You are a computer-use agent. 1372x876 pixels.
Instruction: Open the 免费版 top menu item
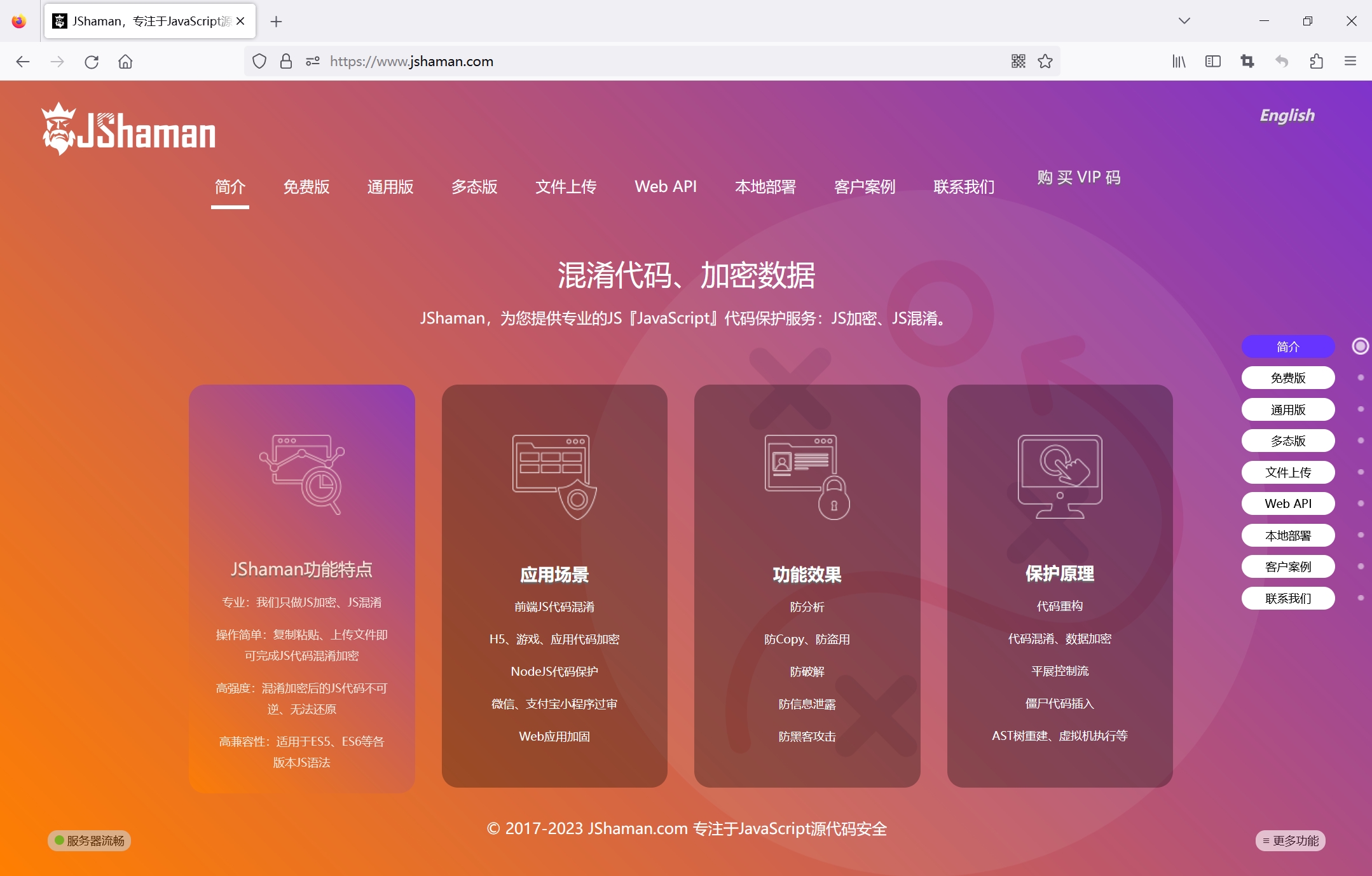306,187
